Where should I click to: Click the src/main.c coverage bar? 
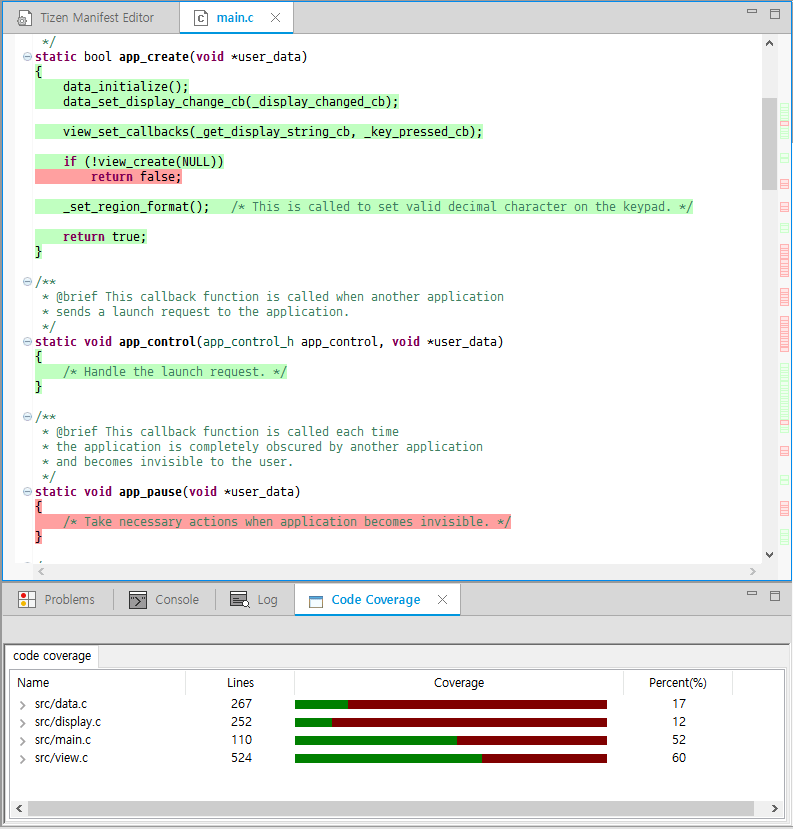tap(451, 740)
